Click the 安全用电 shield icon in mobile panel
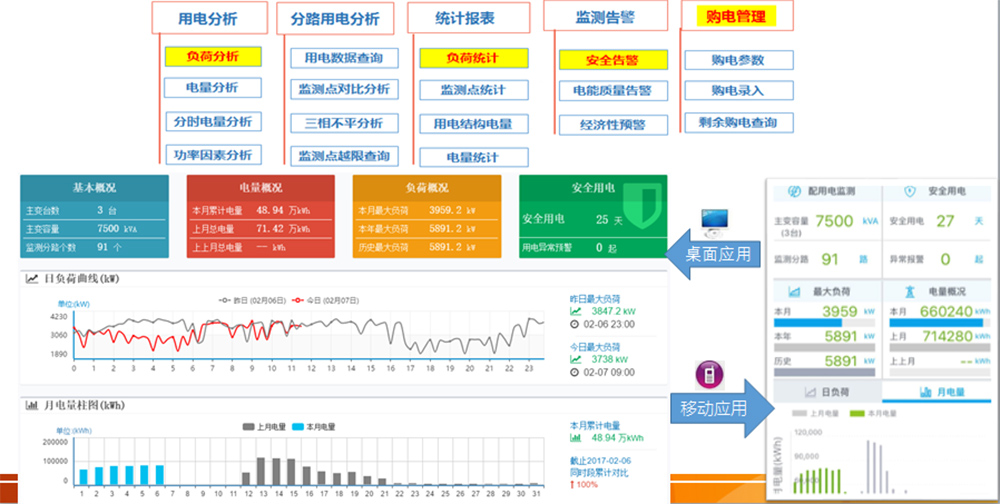 911,191
